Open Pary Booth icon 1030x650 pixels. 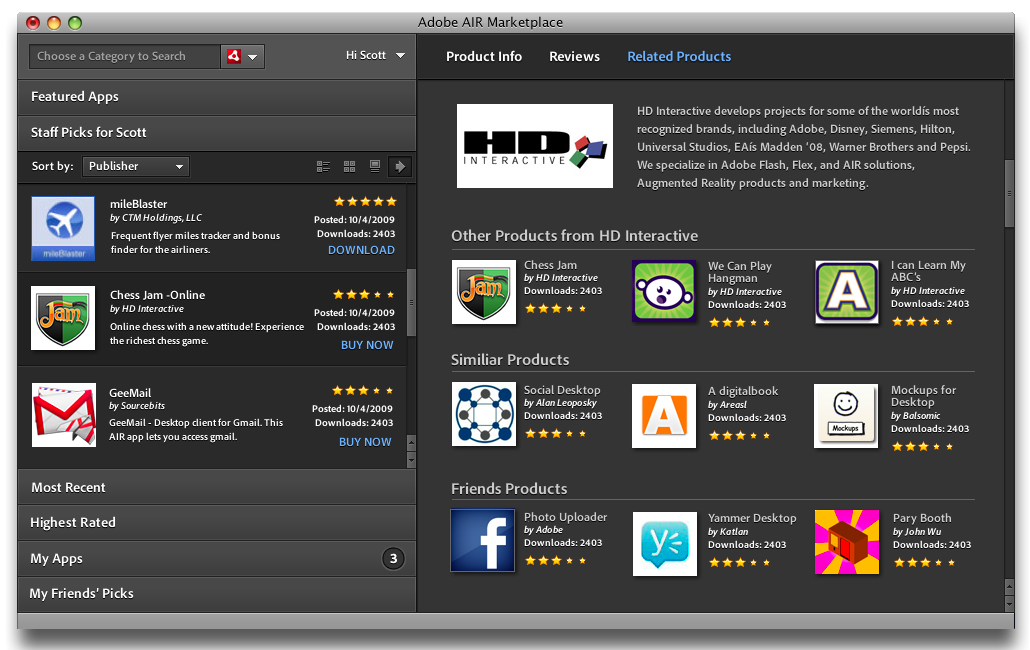click(847, 542)
